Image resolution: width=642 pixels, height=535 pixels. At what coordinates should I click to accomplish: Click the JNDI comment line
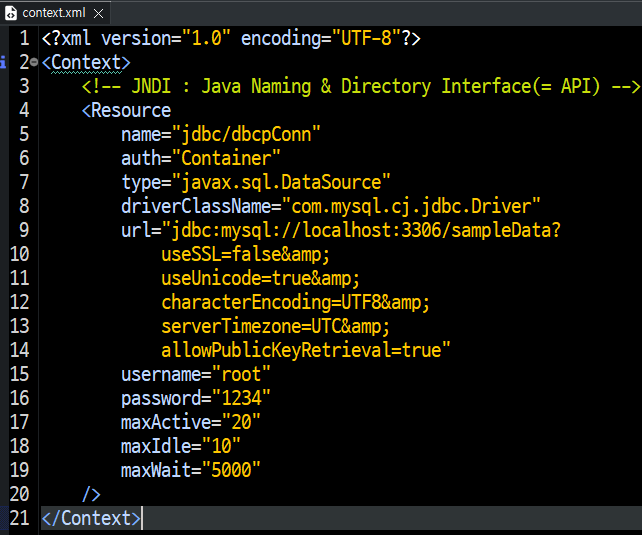pos(360,86)
